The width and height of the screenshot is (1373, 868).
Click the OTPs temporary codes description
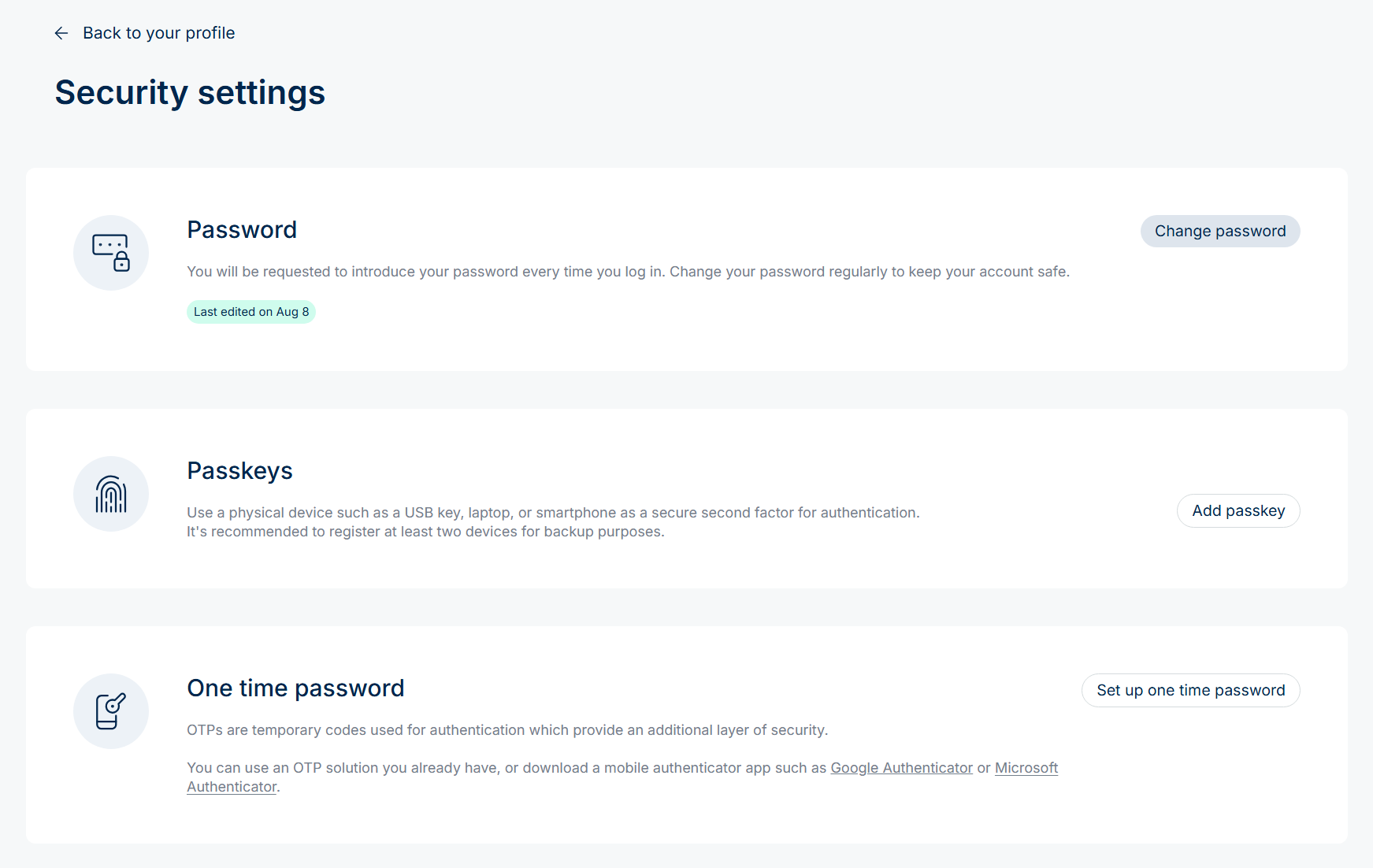point(507,730)
